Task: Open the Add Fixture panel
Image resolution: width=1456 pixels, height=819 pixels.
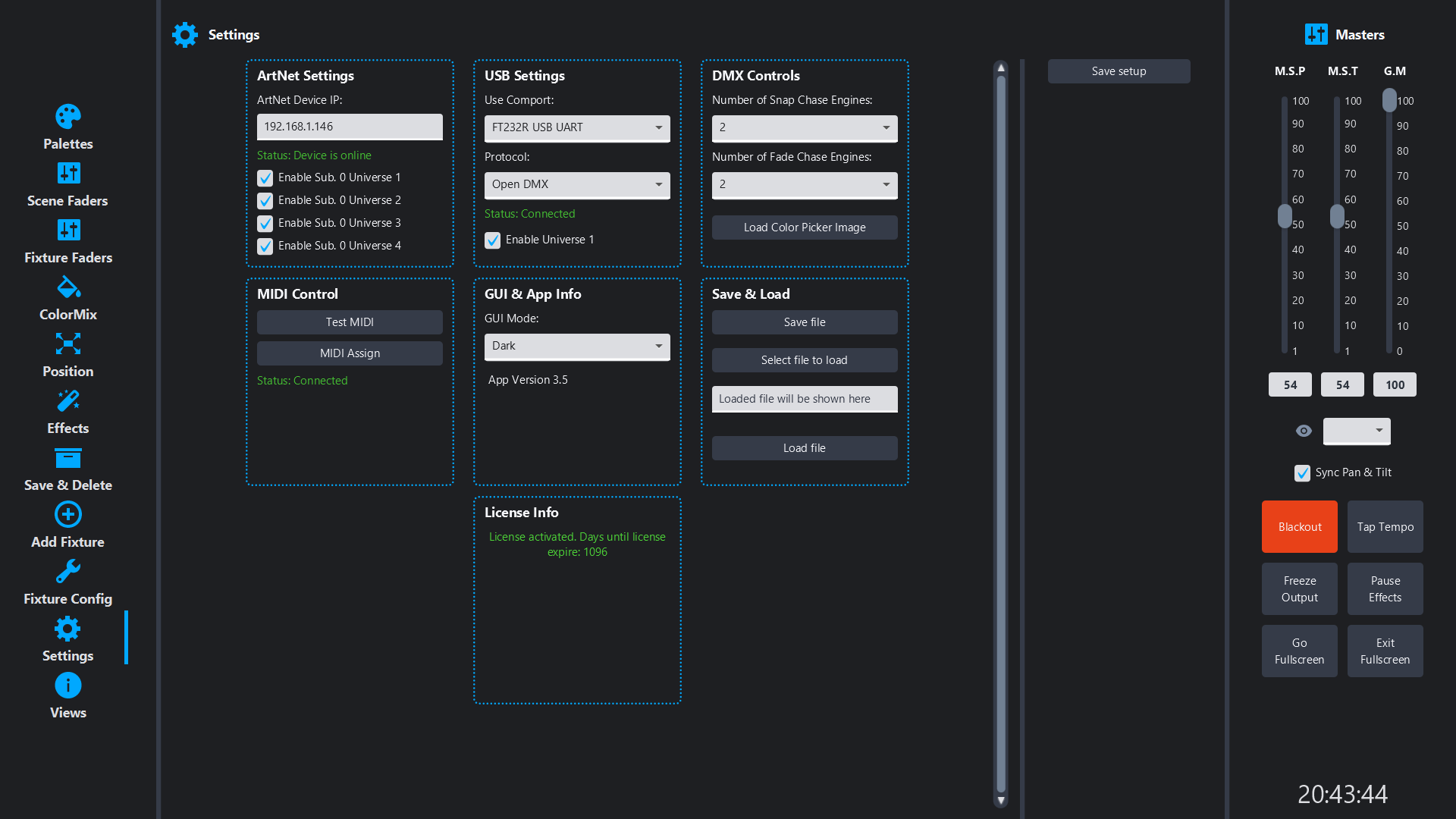Action: (67, 514)
